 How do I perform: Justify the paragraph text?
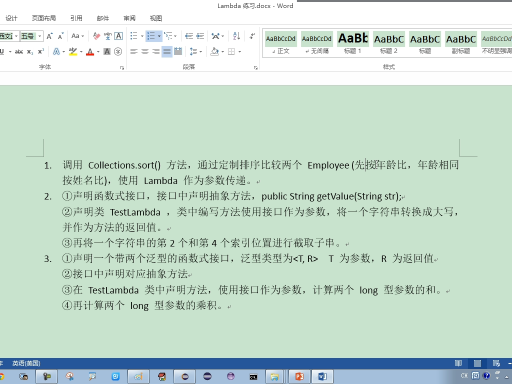(167, 52)
